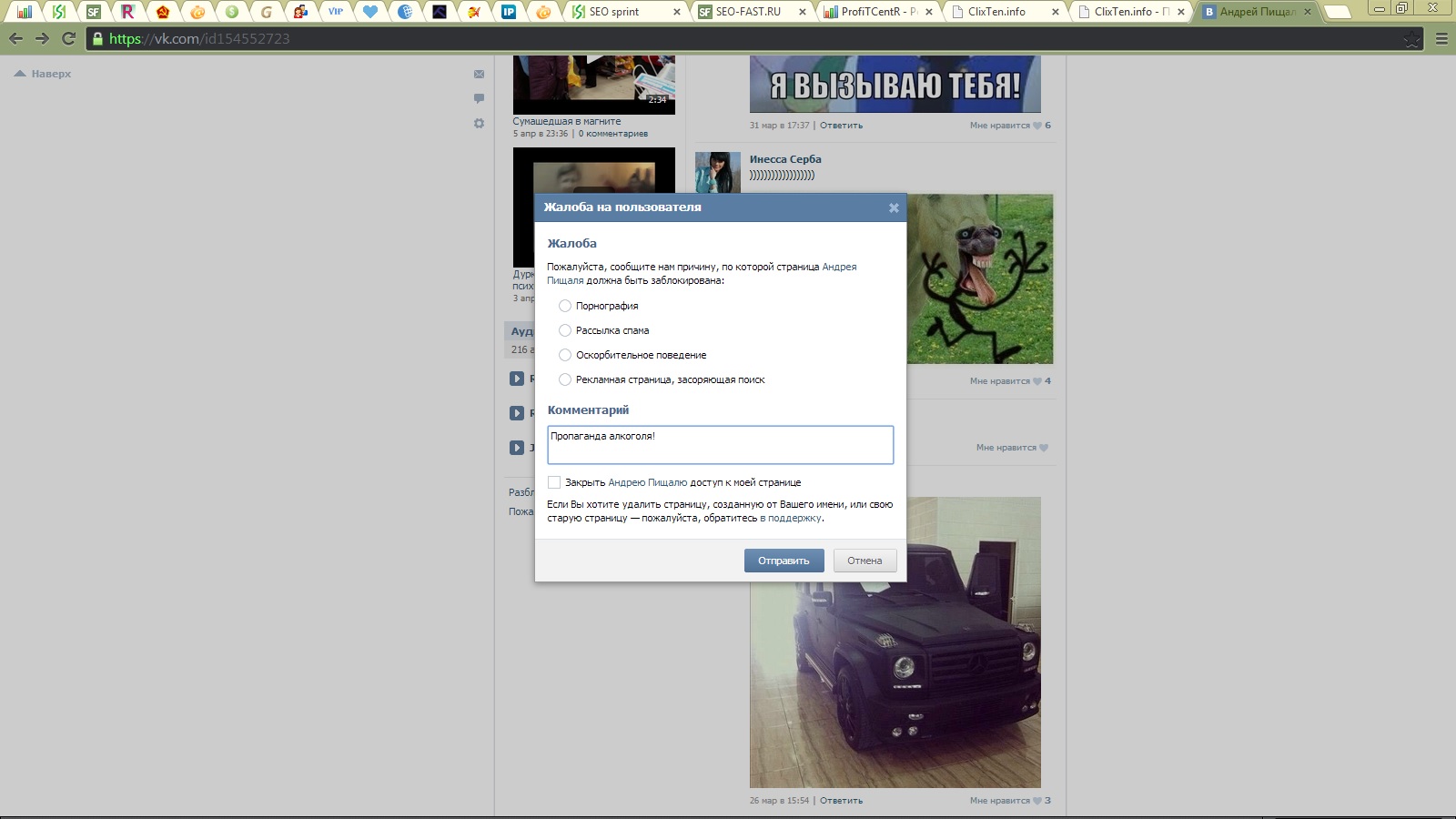This screenshot has height=819, width=1456.
Task: Switch to the pinned IP tab
Action: 509,12
